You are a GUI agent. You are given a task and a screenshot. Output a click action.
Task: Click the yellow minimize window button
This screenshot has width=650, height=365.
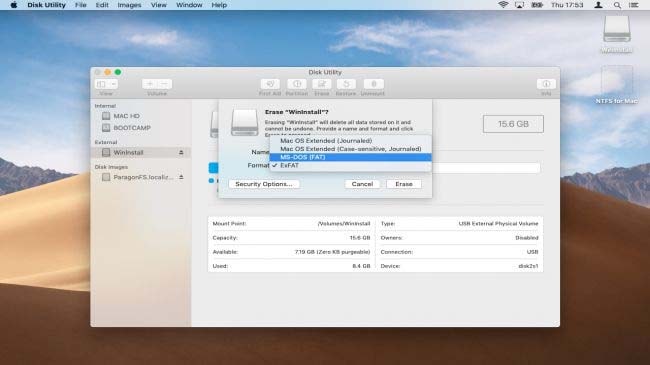click(x=108, y=72)
